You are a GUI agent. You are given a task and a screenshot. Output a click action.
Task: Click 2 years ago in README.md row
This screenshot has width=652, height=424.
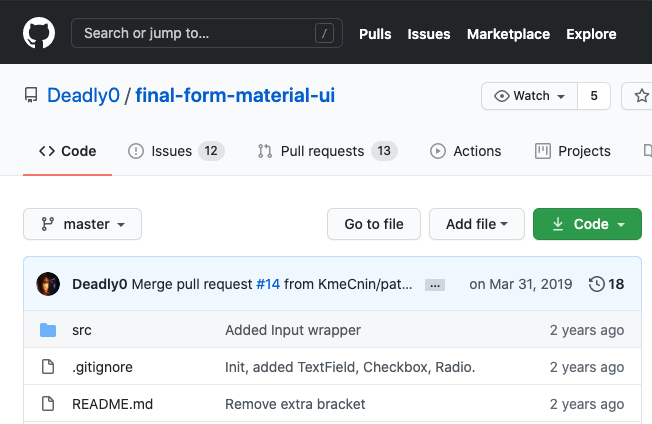[x=587, y=404]
